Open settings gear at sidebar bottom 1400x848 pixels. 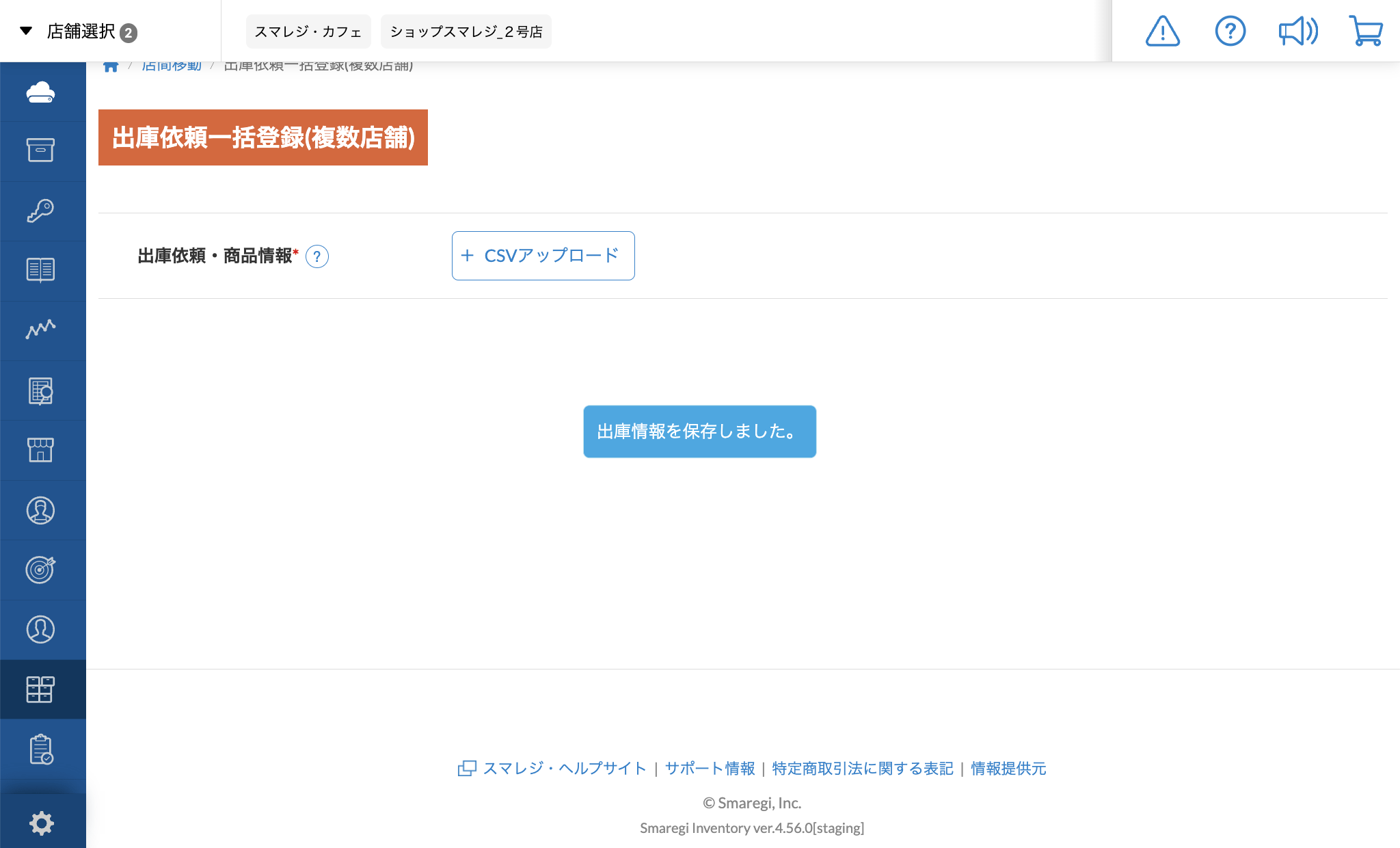point(41,823)
